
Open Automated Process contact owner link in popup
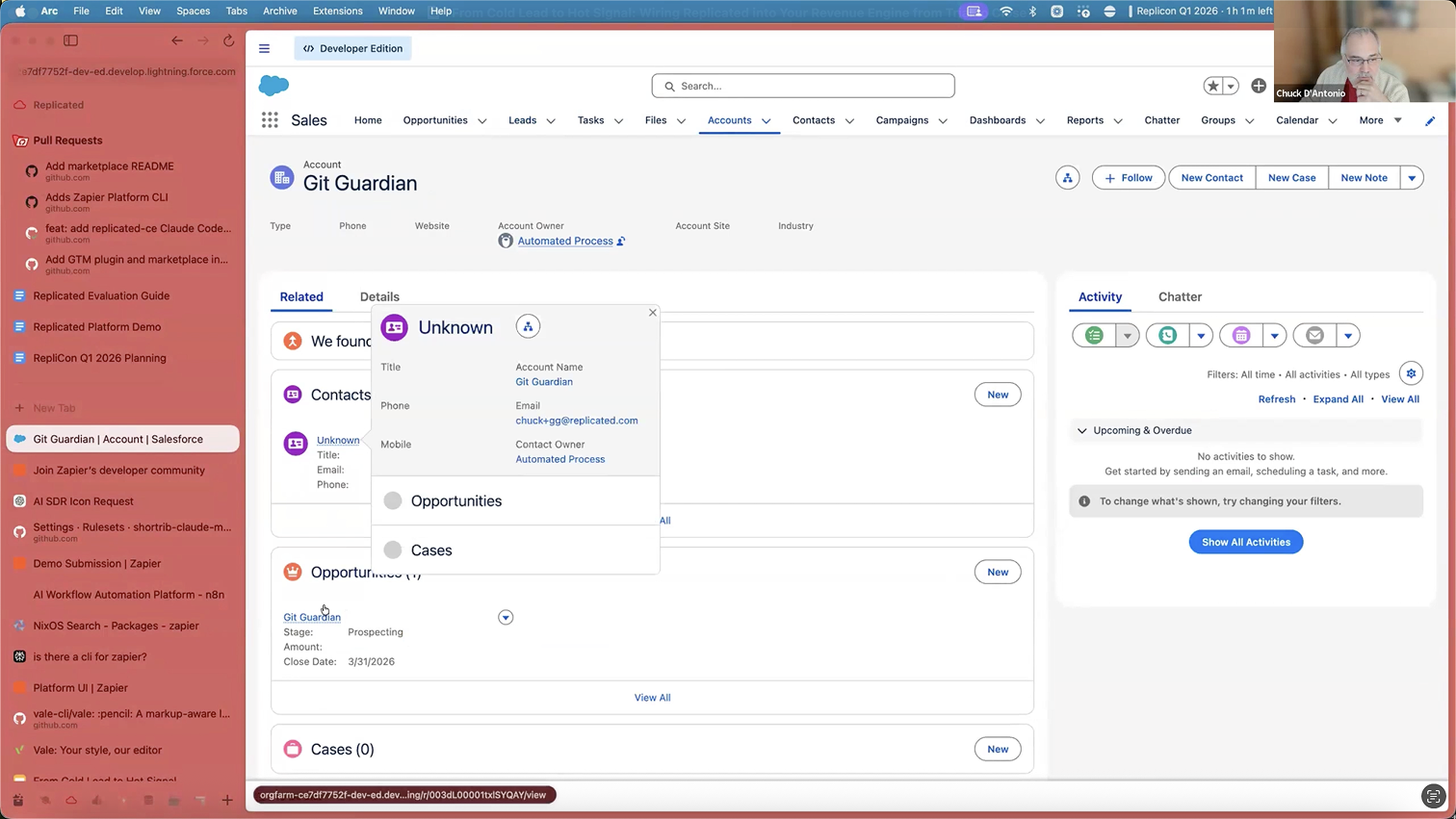[560, 459]
